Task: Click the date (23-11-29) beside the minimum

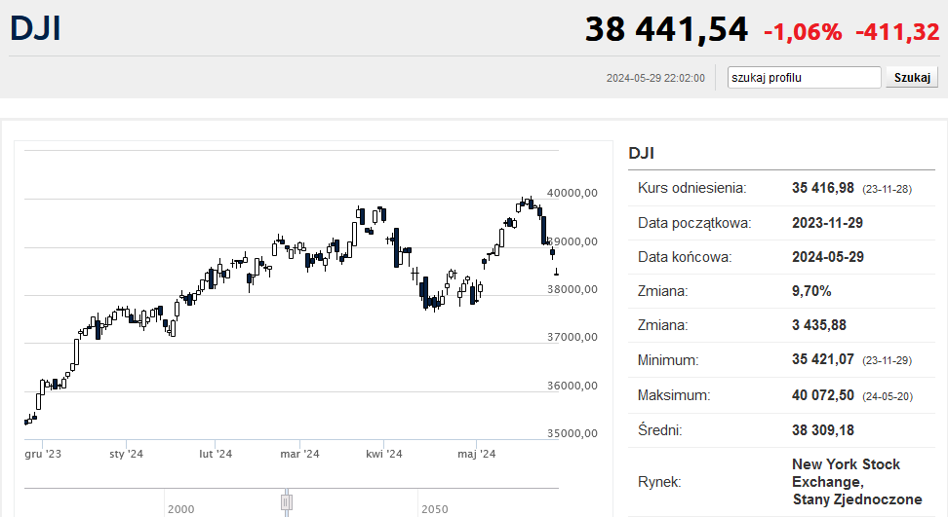Action: click(x=887, y=361)
